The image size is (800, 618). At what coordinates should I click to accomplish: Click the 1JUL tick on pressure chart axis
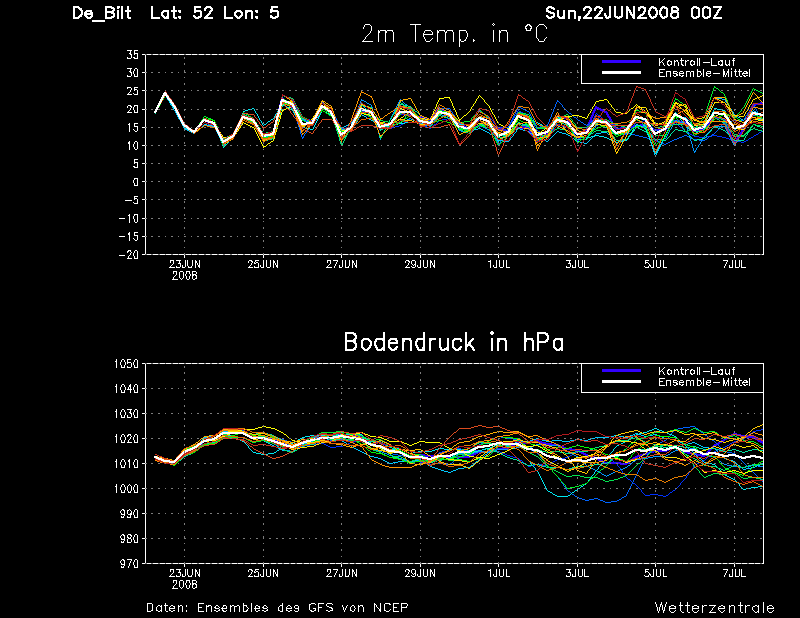click(498, 574)
